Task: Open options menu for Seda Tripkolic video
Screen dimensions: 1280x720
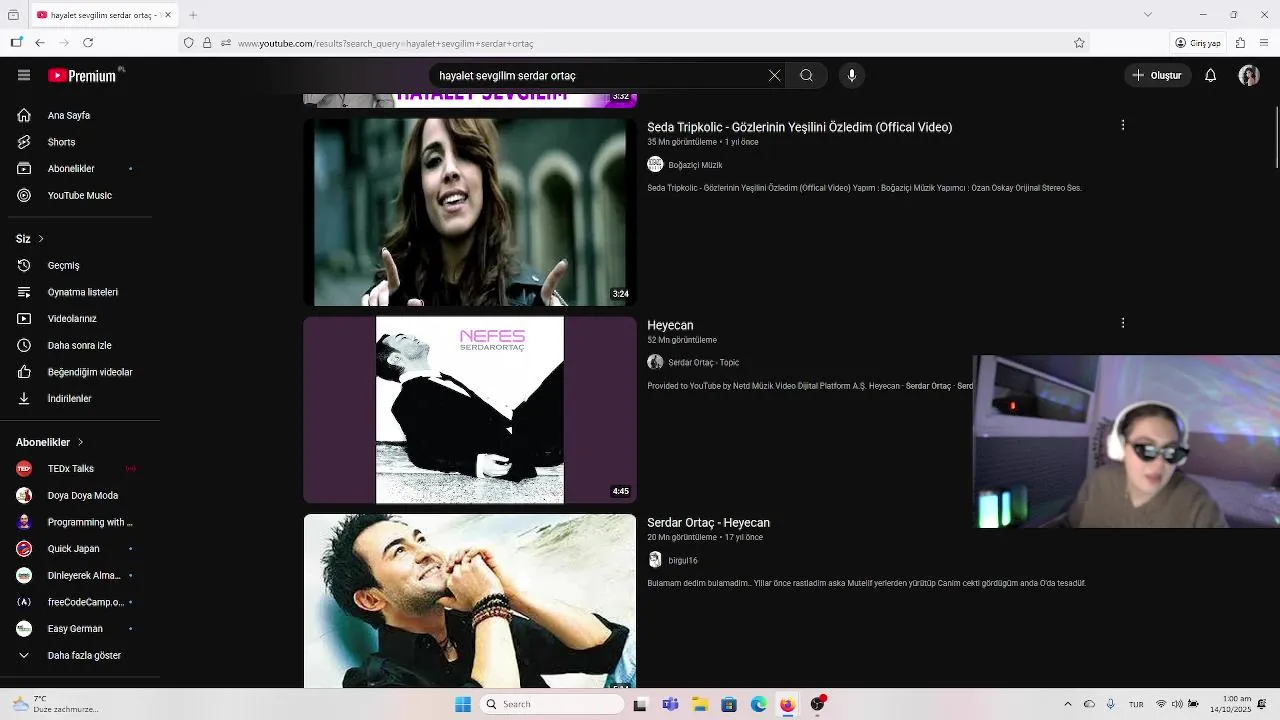Action: 1122,125
